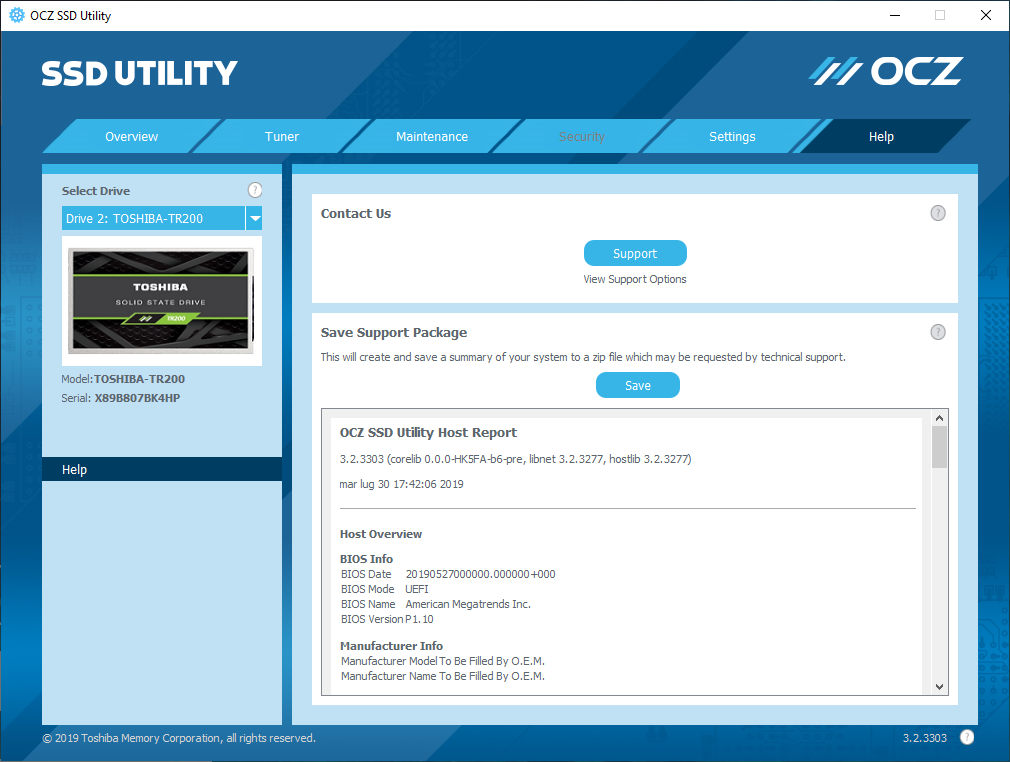This screenshot has width=1010, height=762.
Task: Select Help item in left sidebar
Action: 161,470
